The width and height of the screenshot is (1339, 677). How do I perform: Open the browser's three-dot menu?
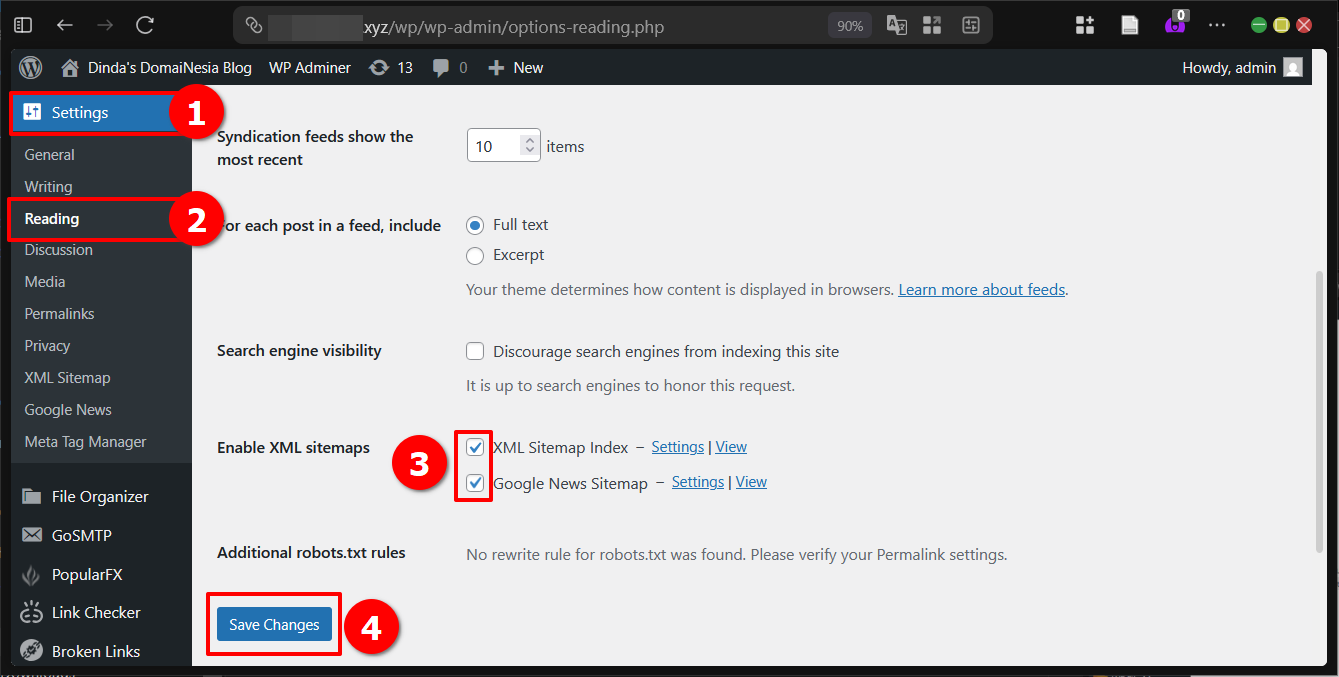point(1216,26)
